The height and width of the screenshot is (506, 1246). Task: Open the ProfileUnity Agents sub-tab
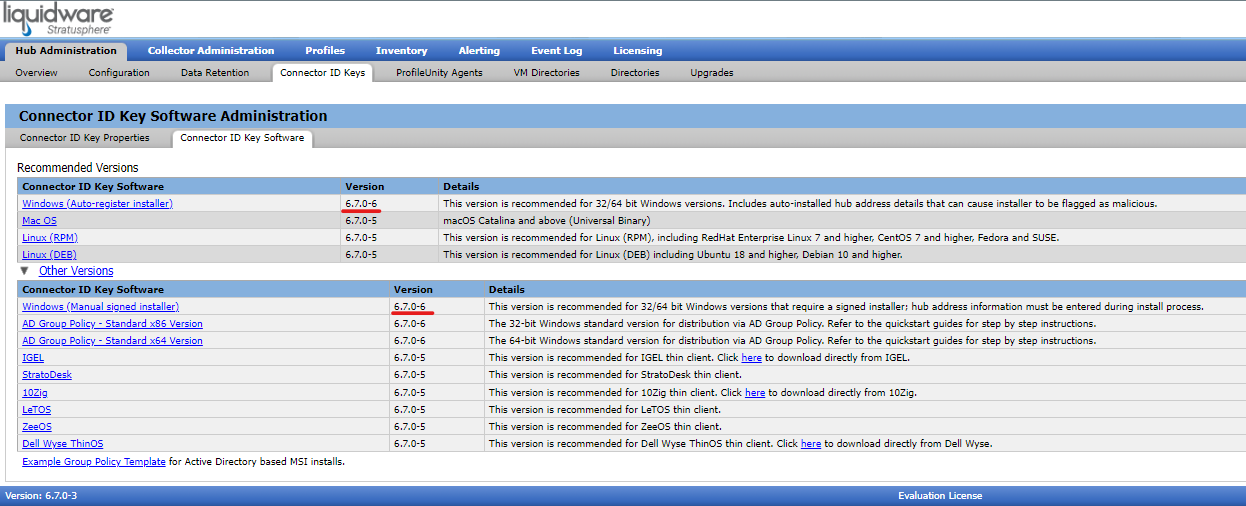pyautogui.click(x=439, y=73)
